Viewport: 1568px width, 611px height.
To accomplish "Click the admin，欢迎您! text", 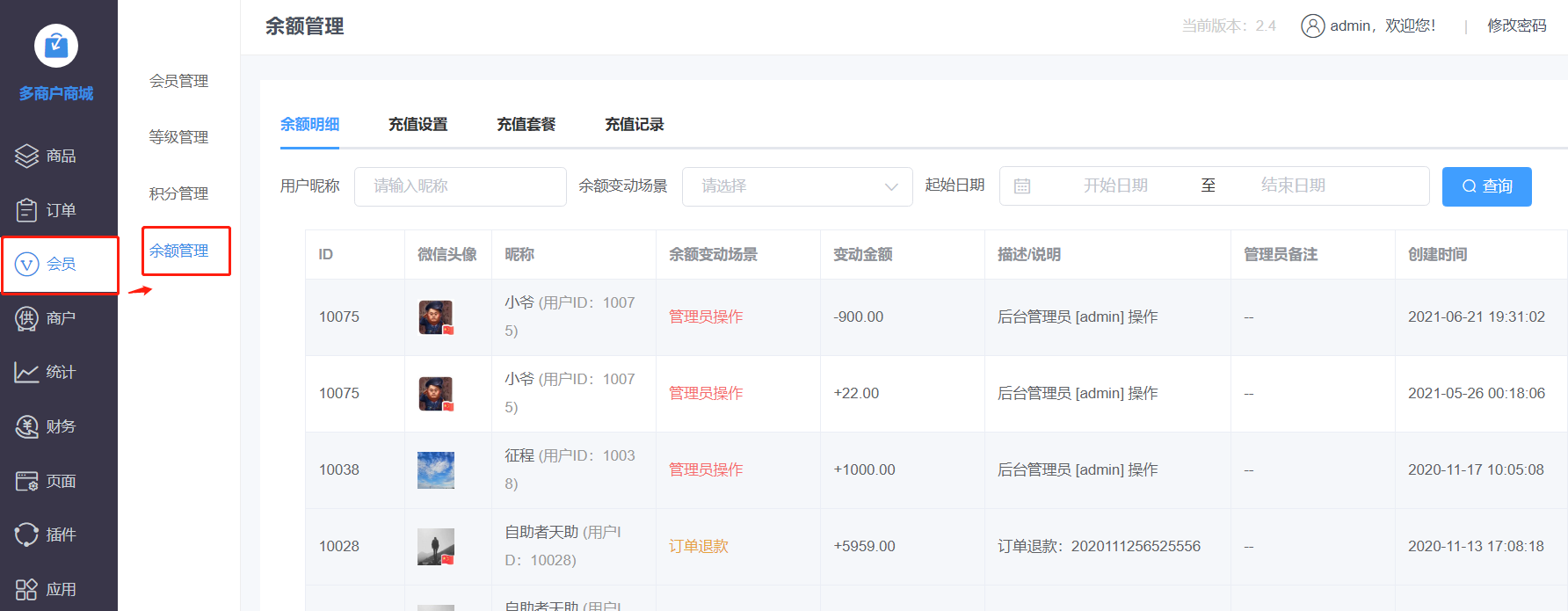I will 1383,25.
